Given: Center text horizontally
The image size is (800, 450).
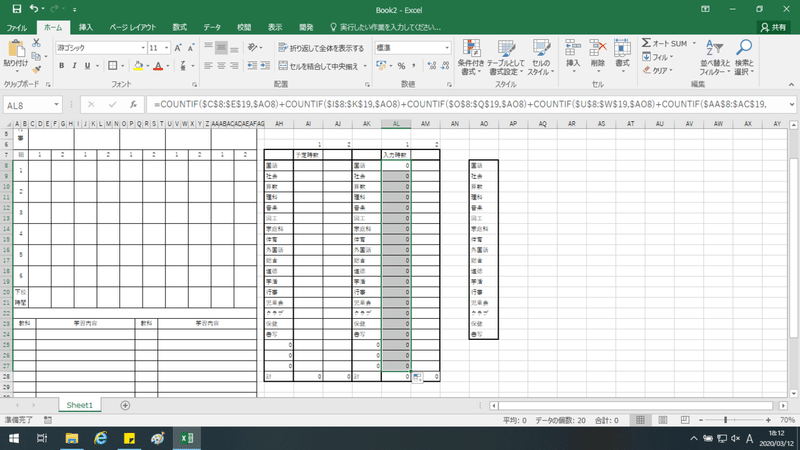Looking at the screenshot, I should tap(221, 66).
